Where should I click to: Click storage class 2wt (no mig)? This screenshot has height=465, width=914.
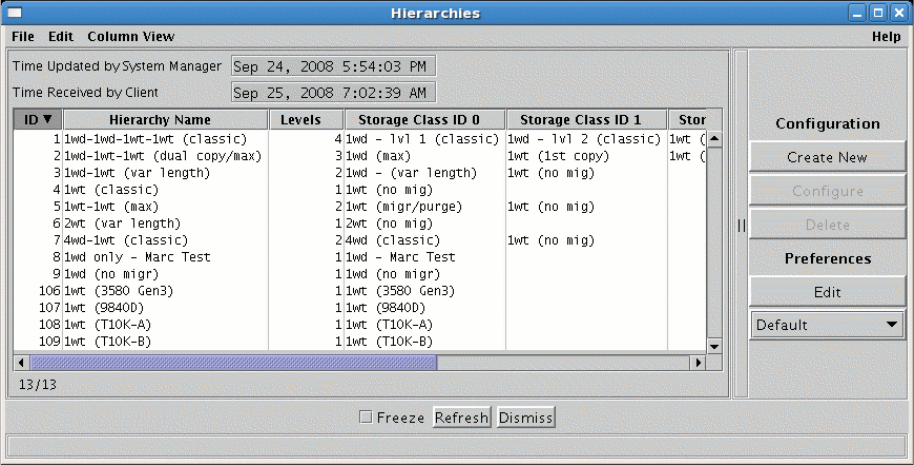tap(389, 224)
